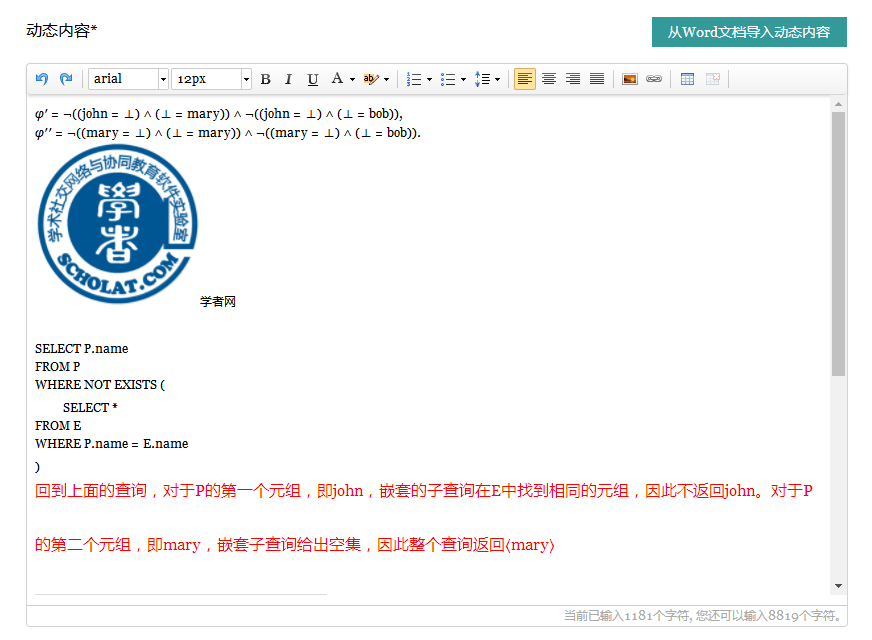The image size is (872, 640).
Task: Toggle italic formatting
Action: tap(289, 79)
